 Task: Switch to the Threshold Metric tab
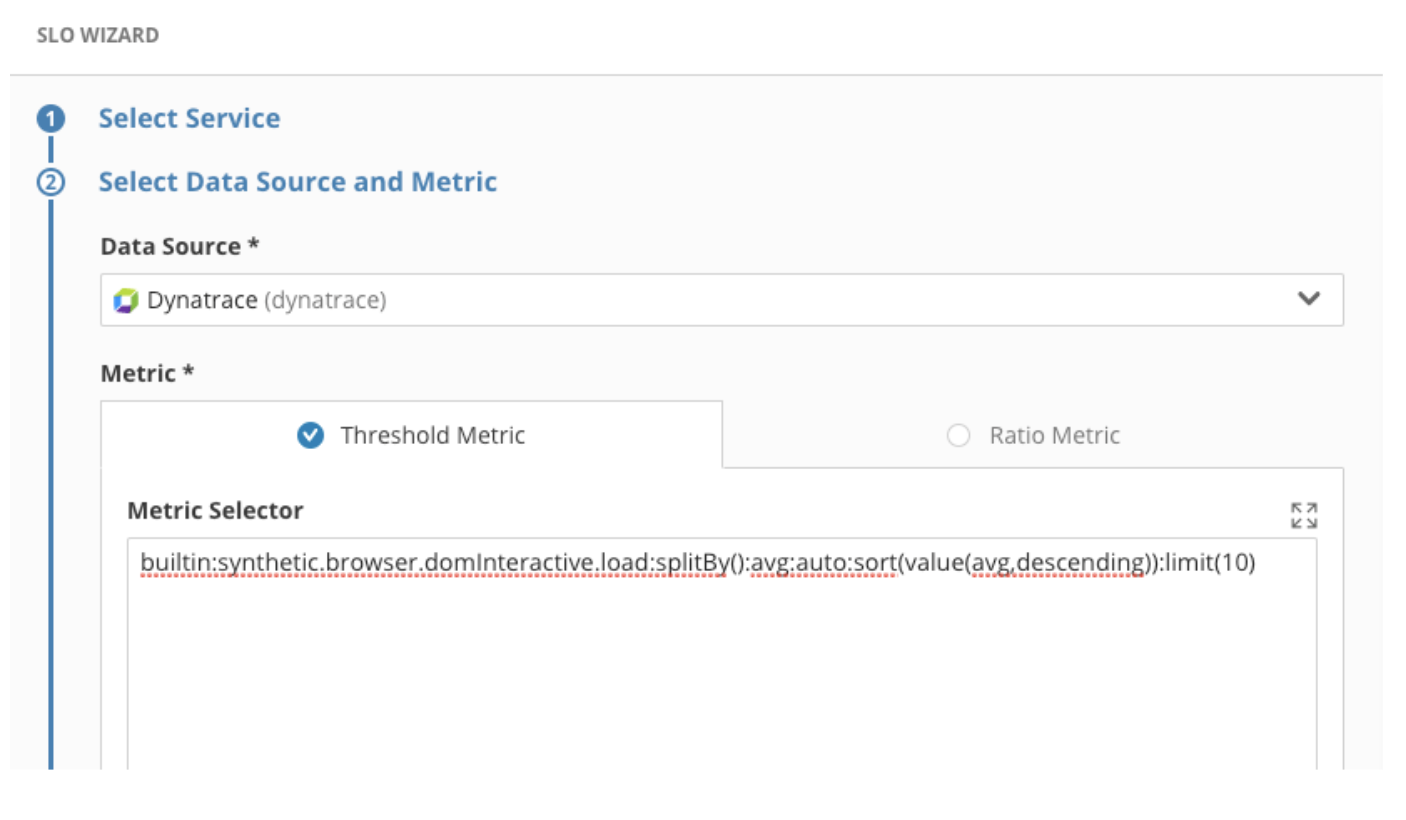coord(412,435)
